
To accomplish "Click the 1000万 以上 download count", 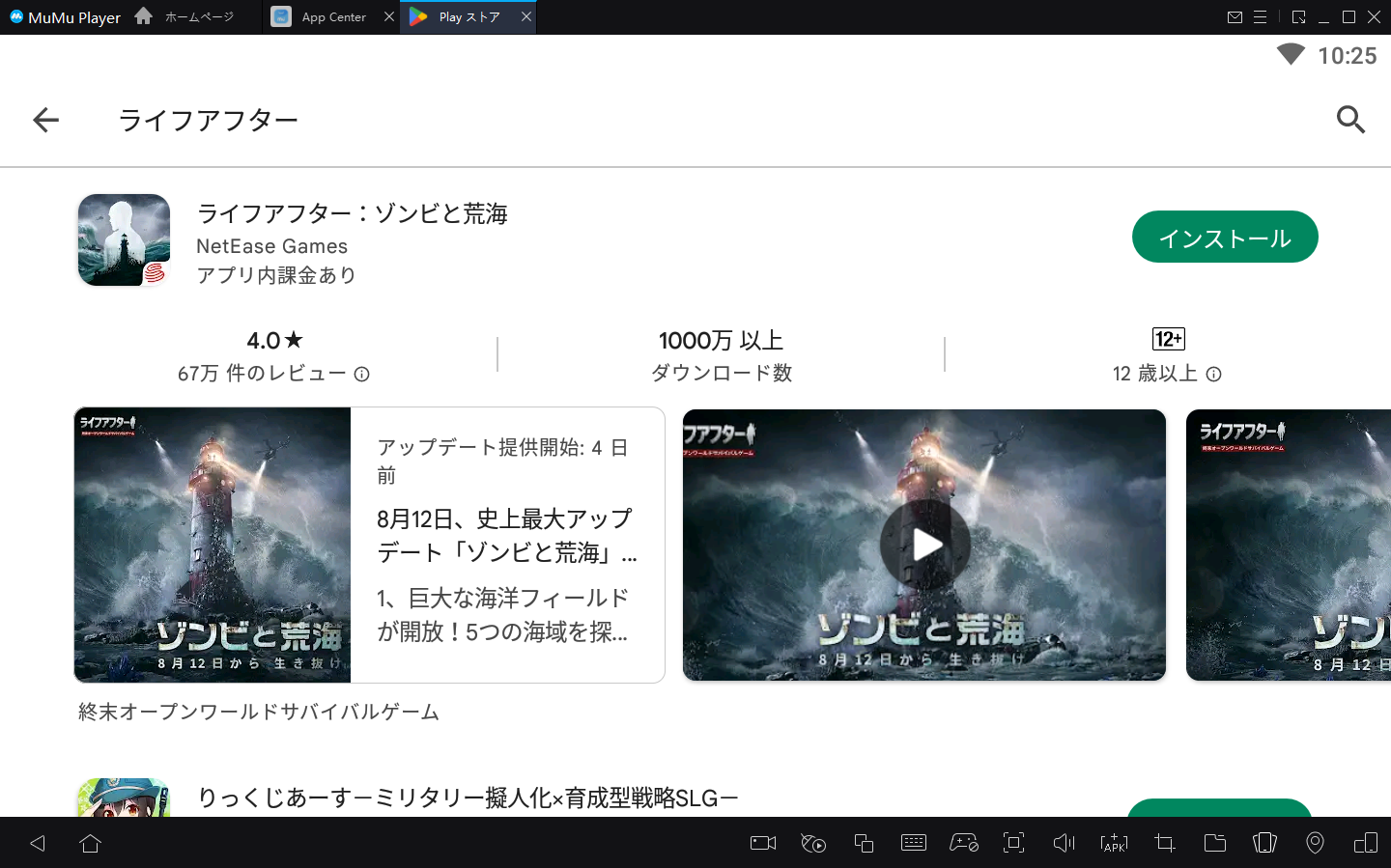I will point(721,341).
